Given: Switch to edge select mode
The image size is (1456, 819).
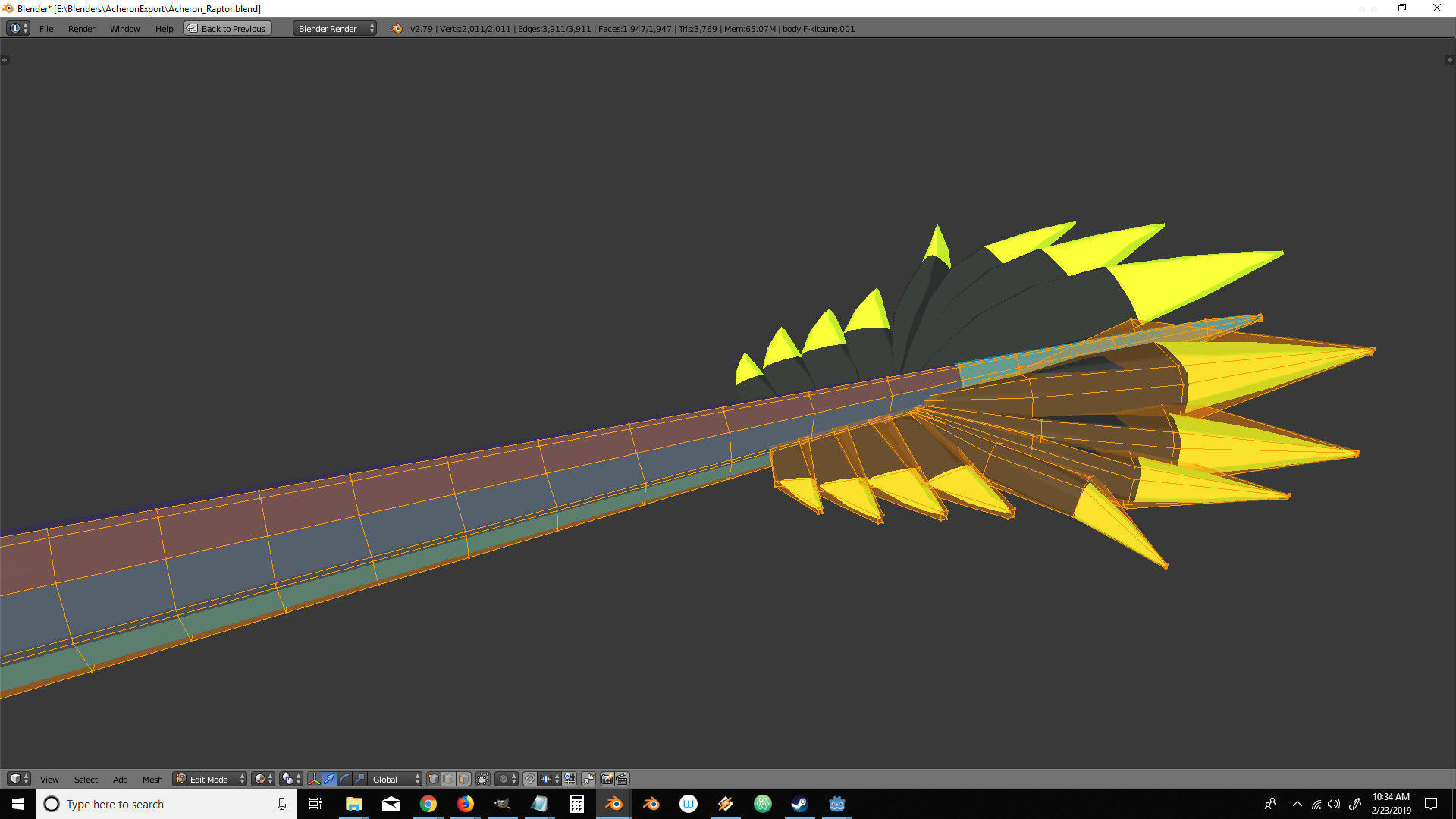Looking at the screenshot, I should click(448, 779).
